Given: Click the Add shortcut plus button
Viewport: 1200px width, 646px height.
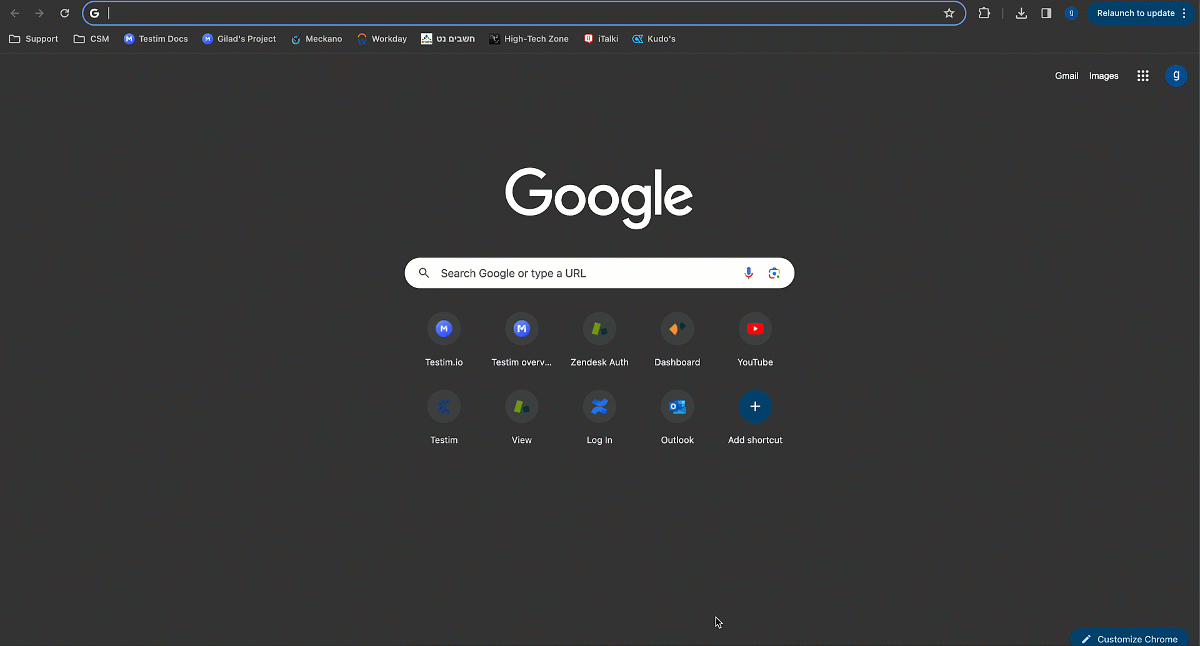Looking at the screenshot, I should tap(755, 407).
